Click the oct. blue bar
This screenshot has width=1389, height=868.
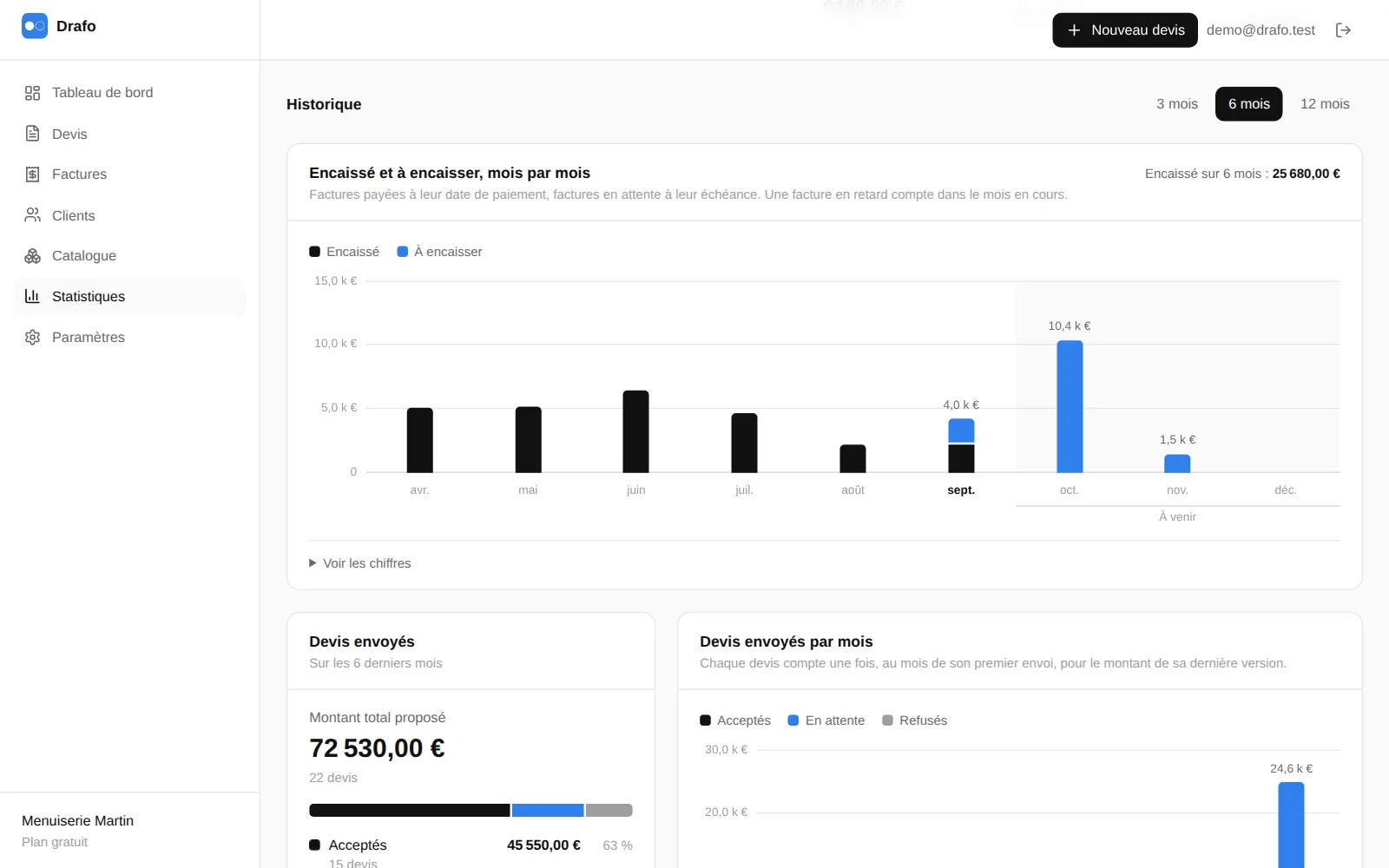1070,406
